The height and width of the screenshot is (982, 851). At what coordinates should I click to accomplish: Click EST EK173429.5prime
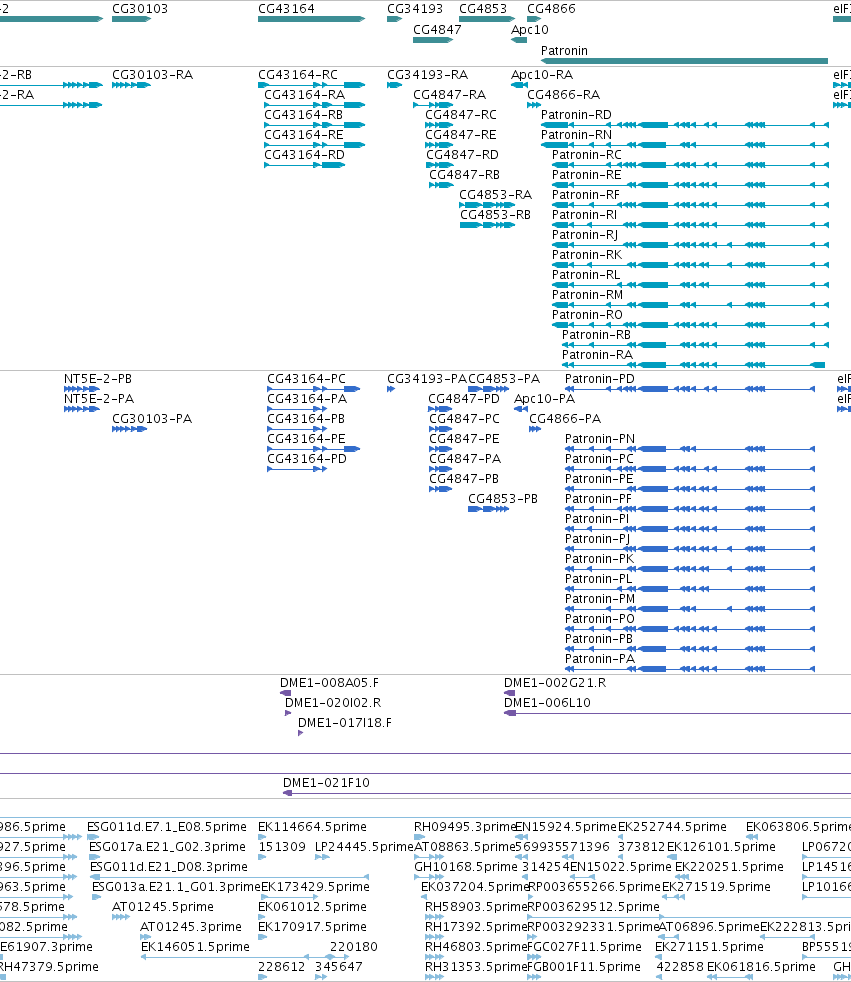click(x=315, y=888)
